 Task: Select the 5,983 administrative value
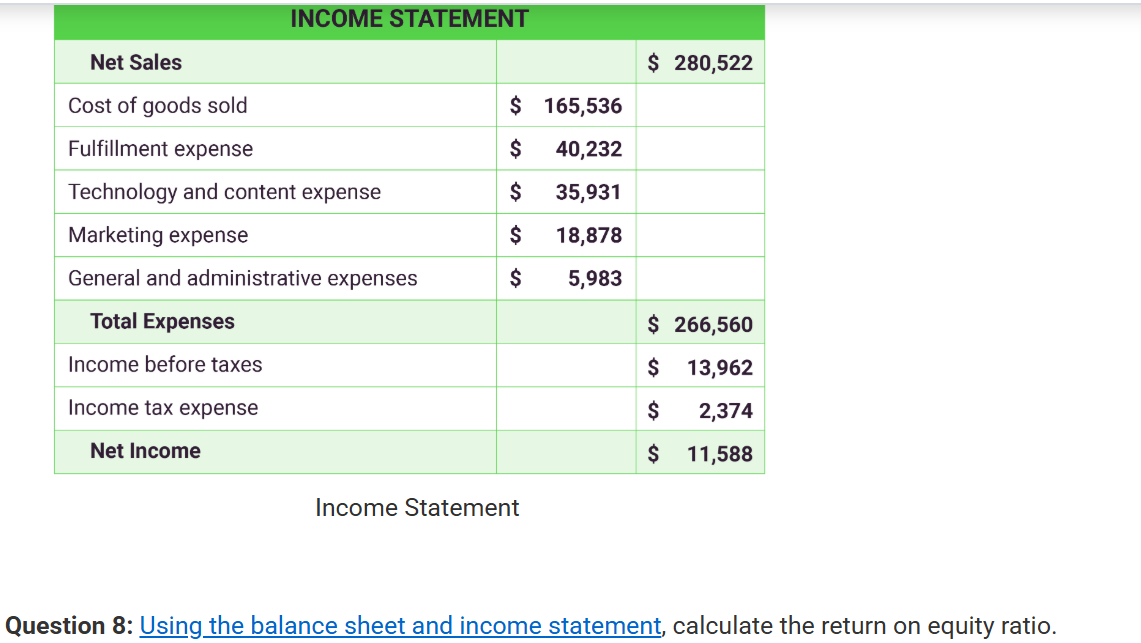[x=595, y=279]
